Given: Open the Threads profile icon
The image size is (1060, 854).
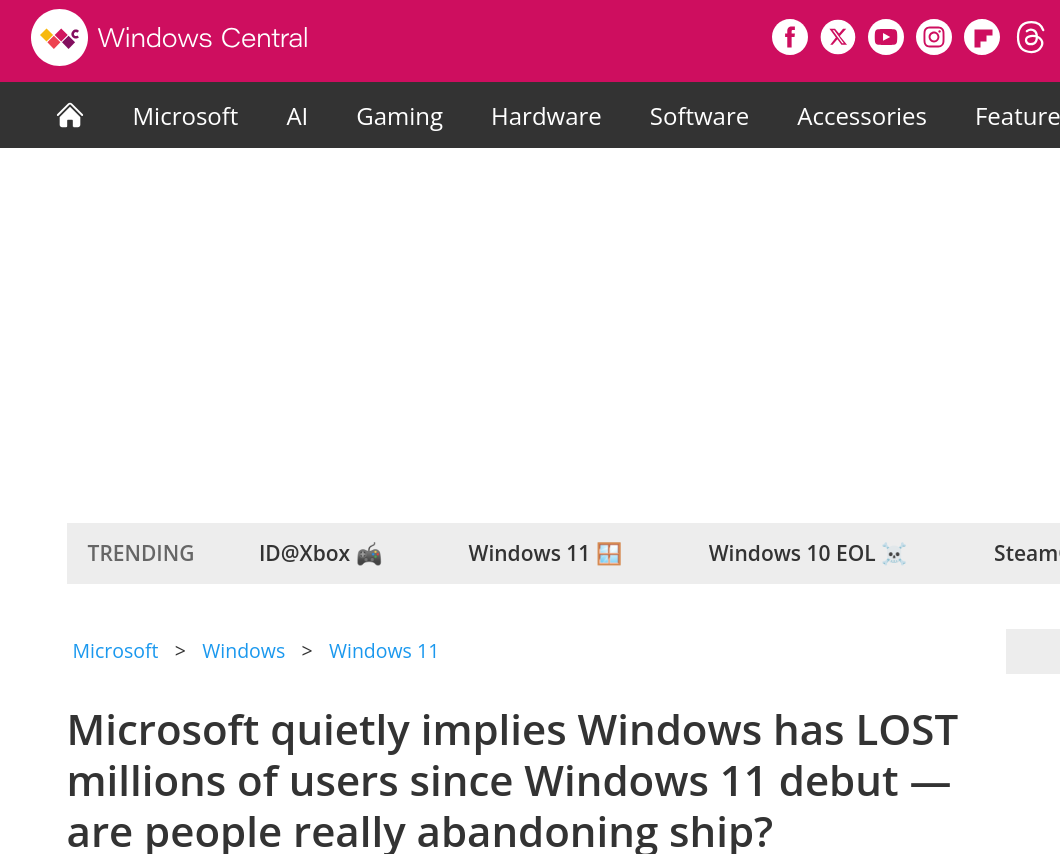Looking at the screenshot, I should coord(1029,36).
